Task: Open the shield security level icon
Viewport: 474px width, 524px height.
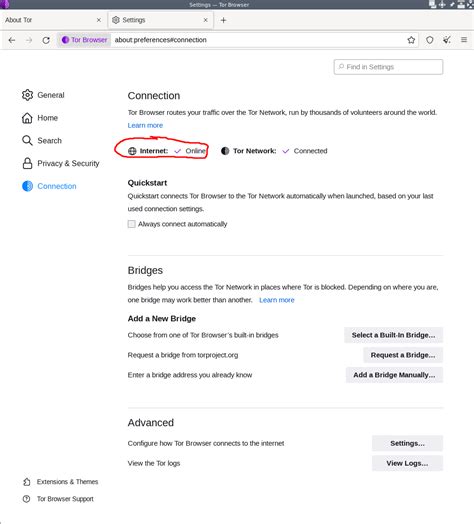Action: point(430,40)
